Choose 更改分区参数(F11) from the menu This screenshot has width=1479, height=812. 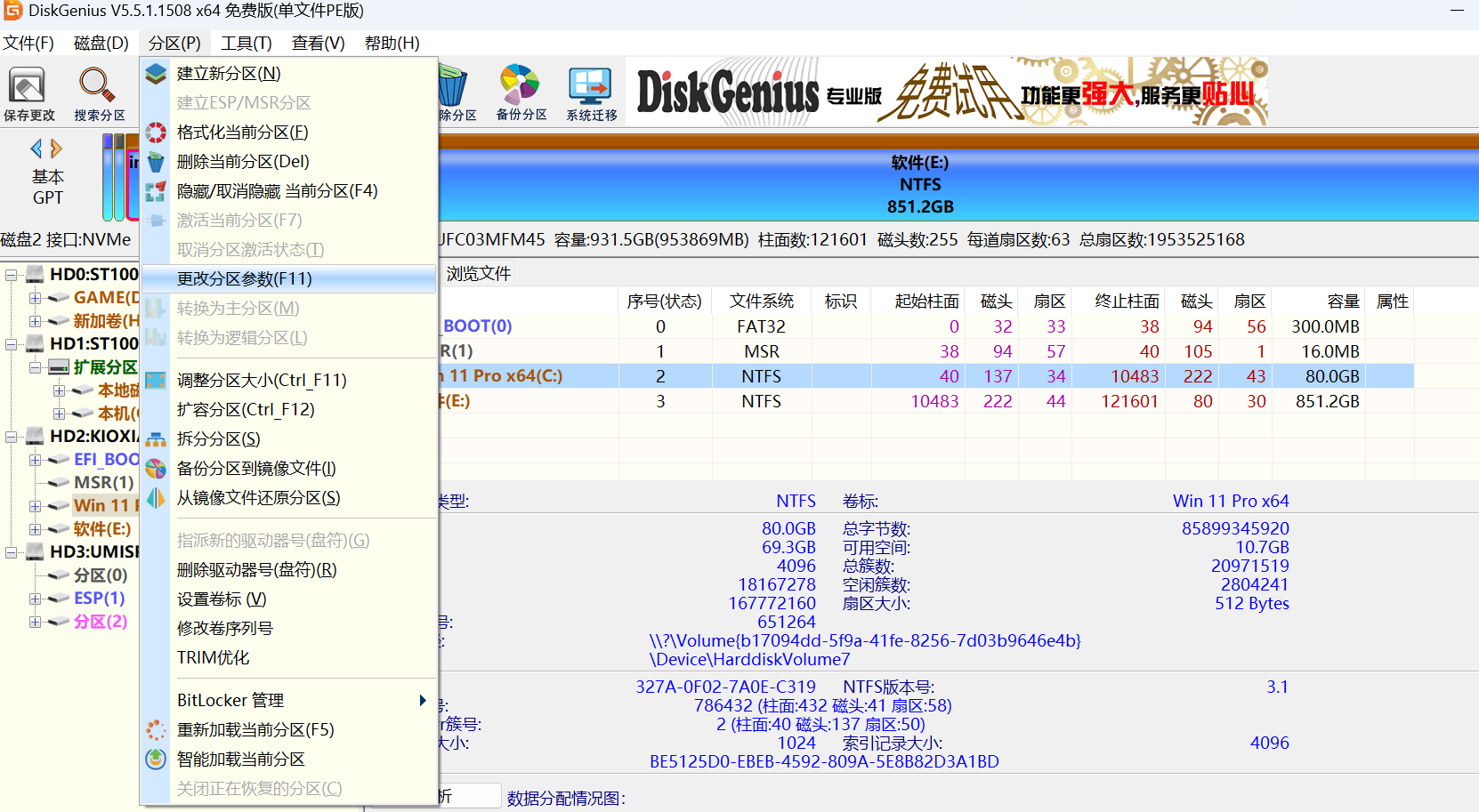tap(246, 278)
